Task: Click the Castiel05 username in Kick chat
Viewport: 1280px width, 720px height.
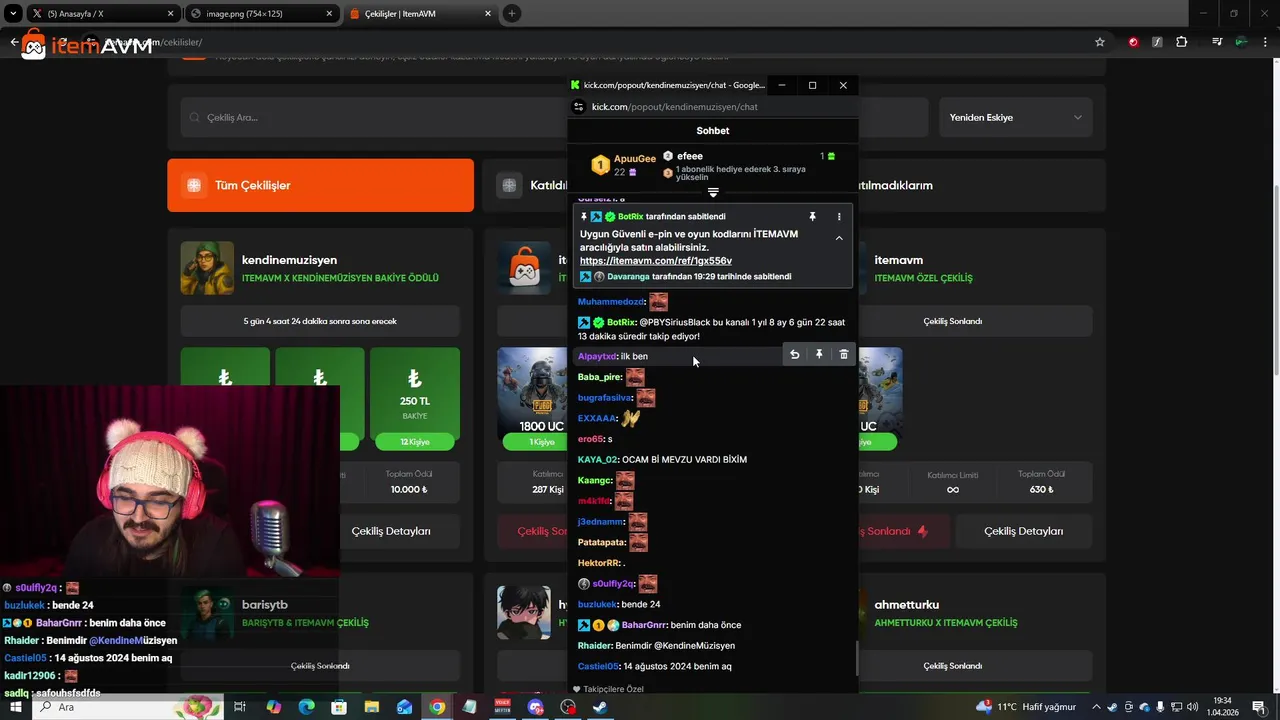Action: pyautogui.click(x=598, y=666)
